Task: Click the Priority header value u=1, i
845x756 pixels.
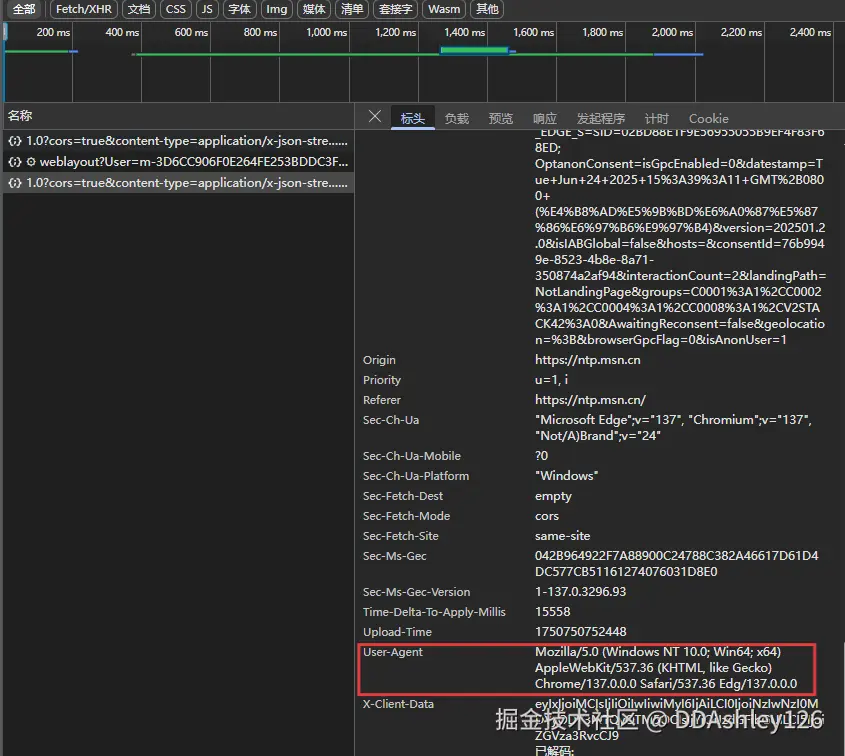Action: click(551, 380)
